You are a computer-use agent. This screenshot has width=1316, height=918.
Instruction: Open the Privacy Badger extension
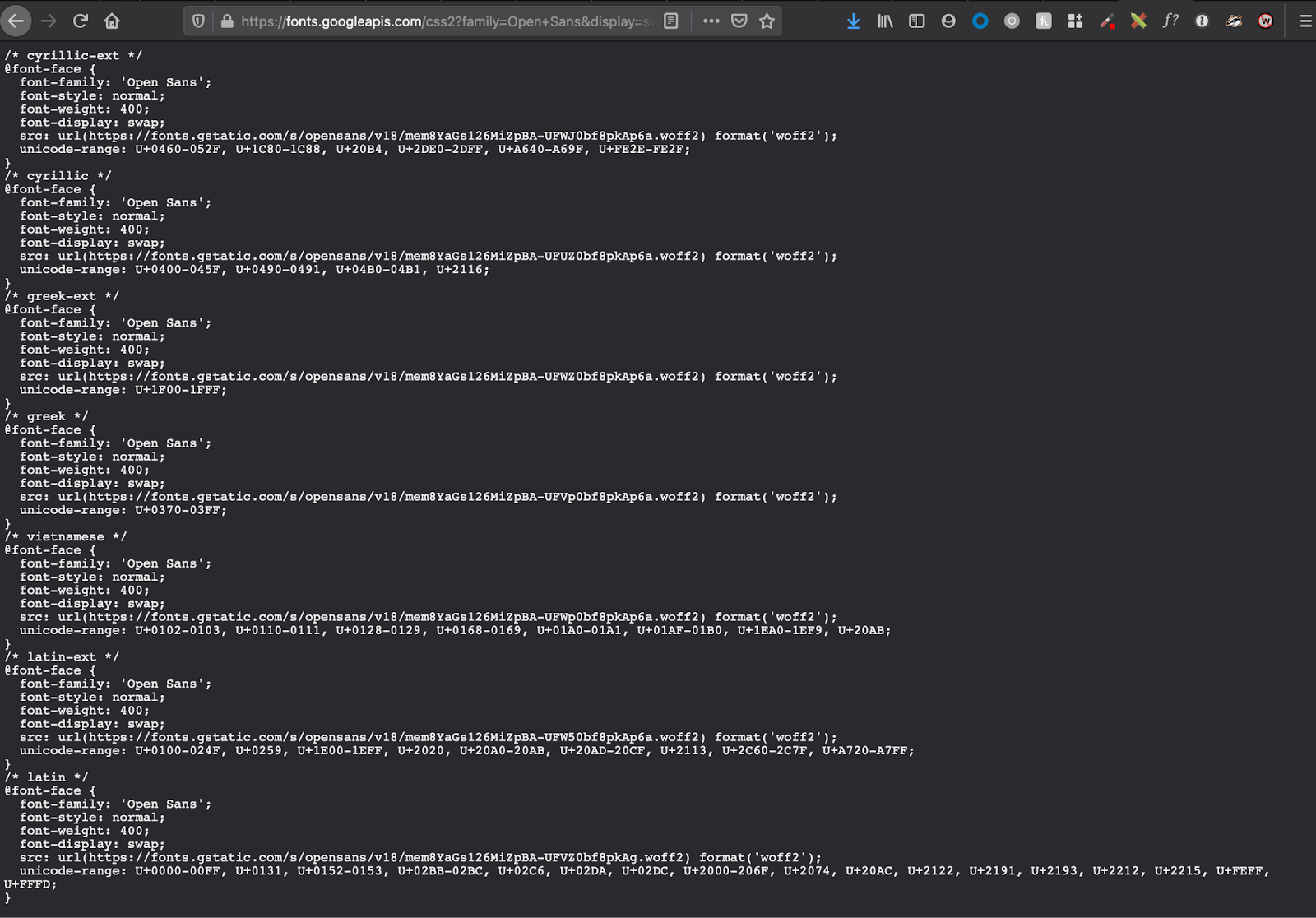pyautogui.click(x=1233, y=21)
